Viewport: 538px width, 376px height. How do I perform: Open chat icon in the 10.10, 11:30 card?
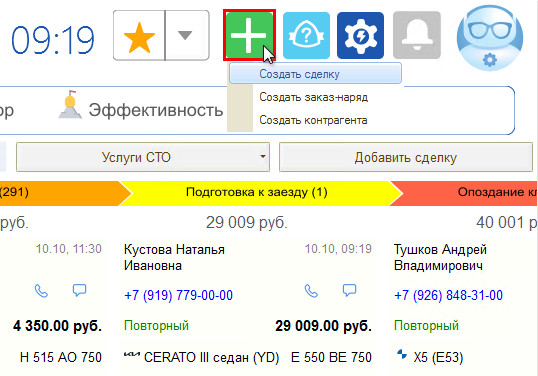79,290
